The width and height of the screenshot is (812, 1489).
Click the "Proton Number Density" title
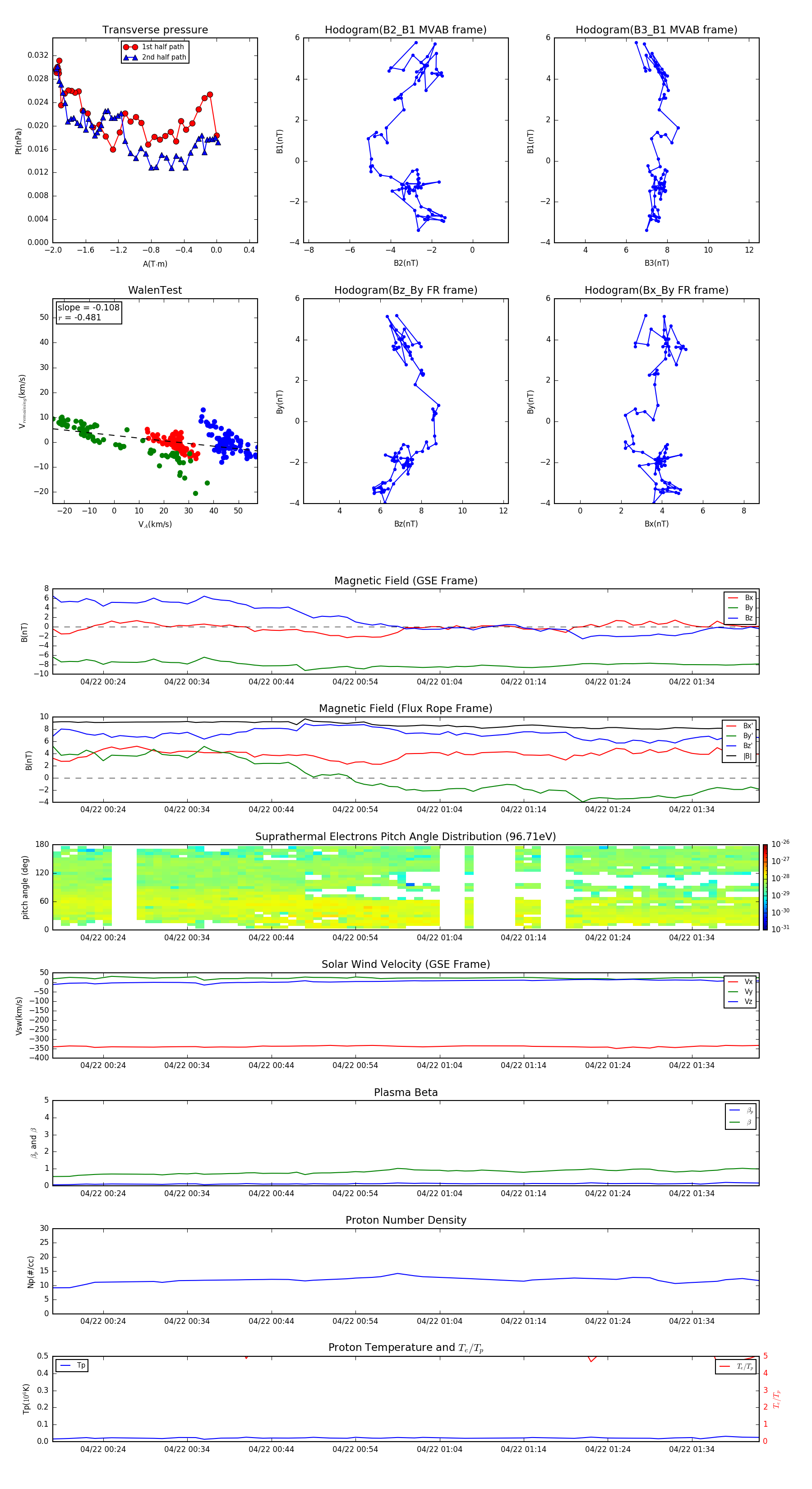406,1220
